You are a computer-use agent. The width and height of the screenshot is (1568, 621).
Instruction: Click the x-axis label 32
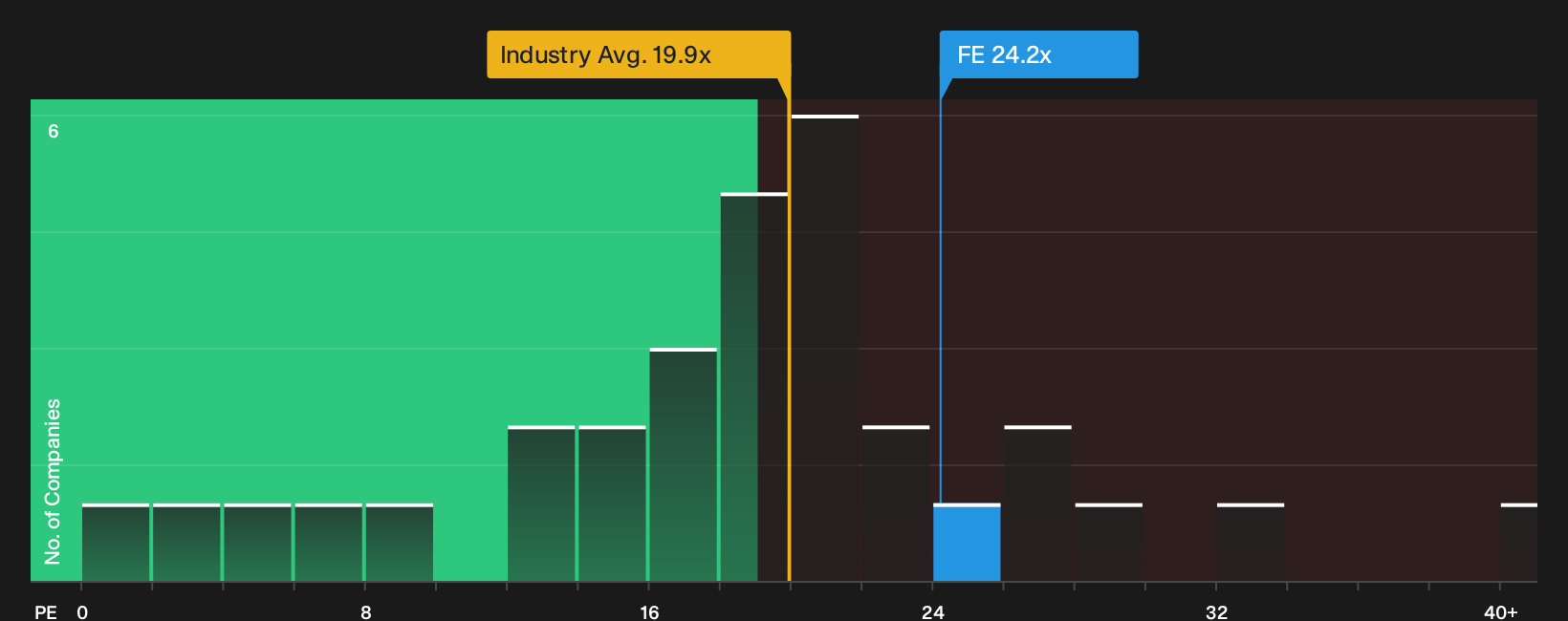point(1216,611)
